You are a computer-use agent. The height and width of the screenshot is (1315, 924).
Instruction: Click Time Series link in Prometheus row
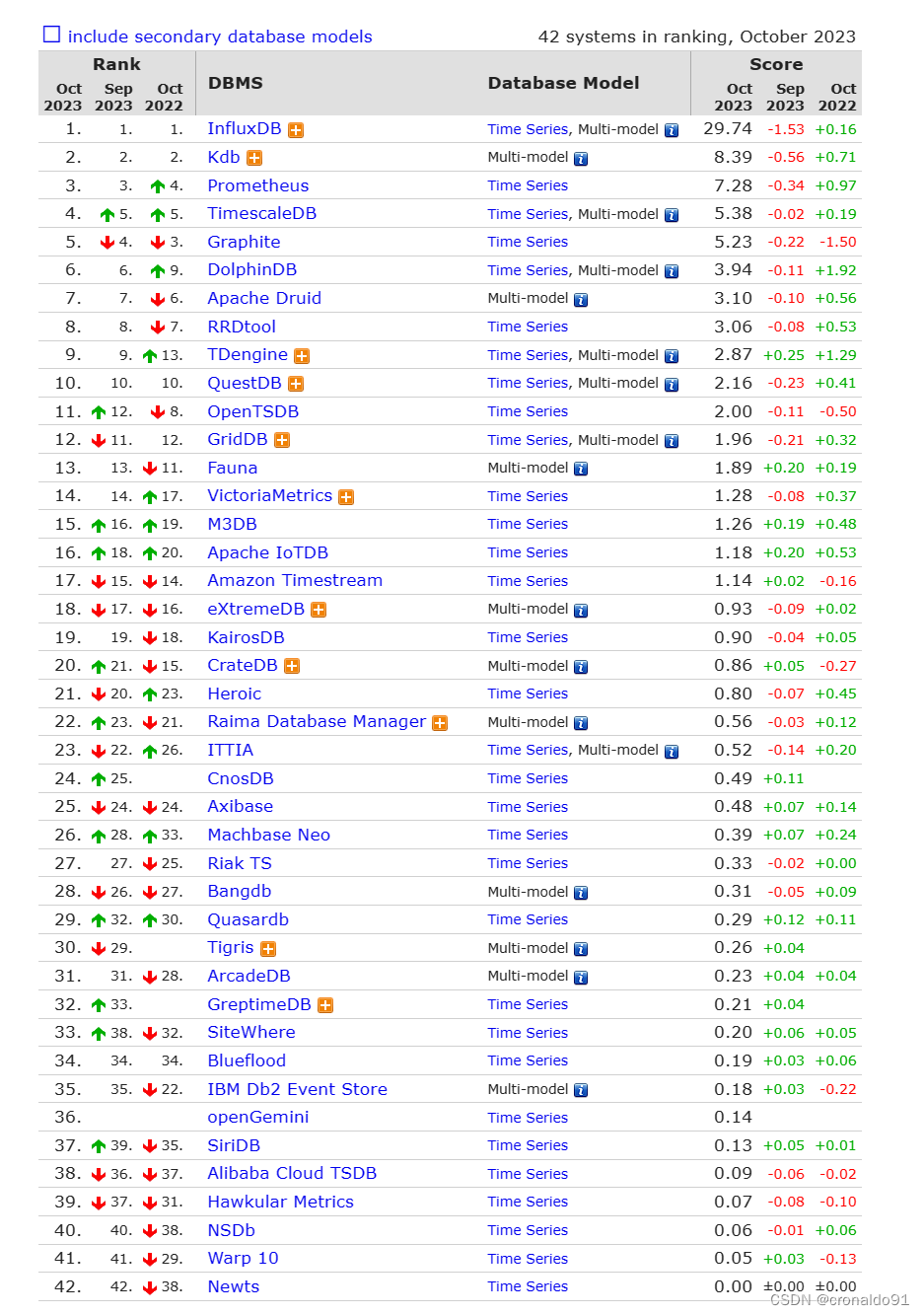(x=528, y=185)
